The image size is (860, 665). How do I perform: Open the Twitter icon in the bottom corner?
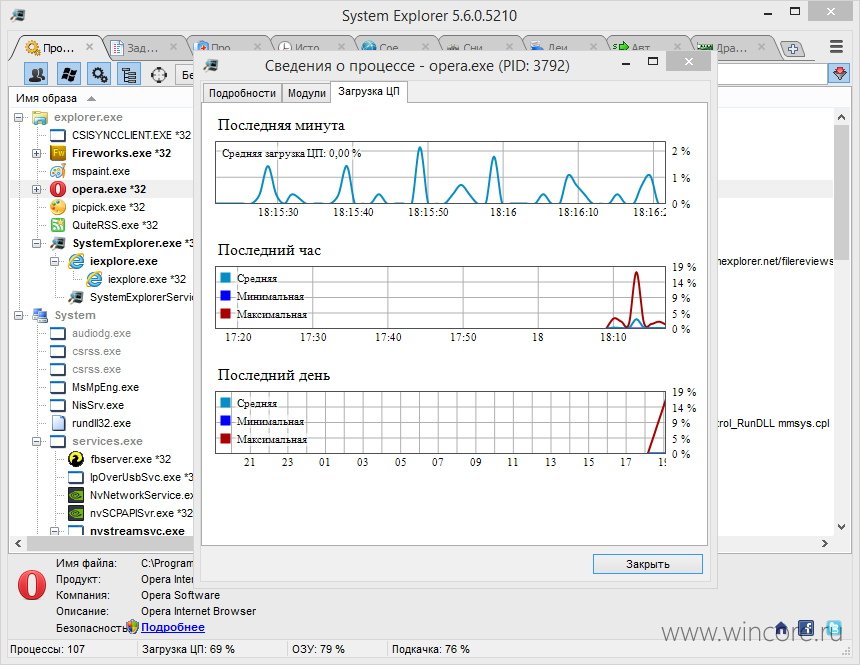tap(834, 629)
